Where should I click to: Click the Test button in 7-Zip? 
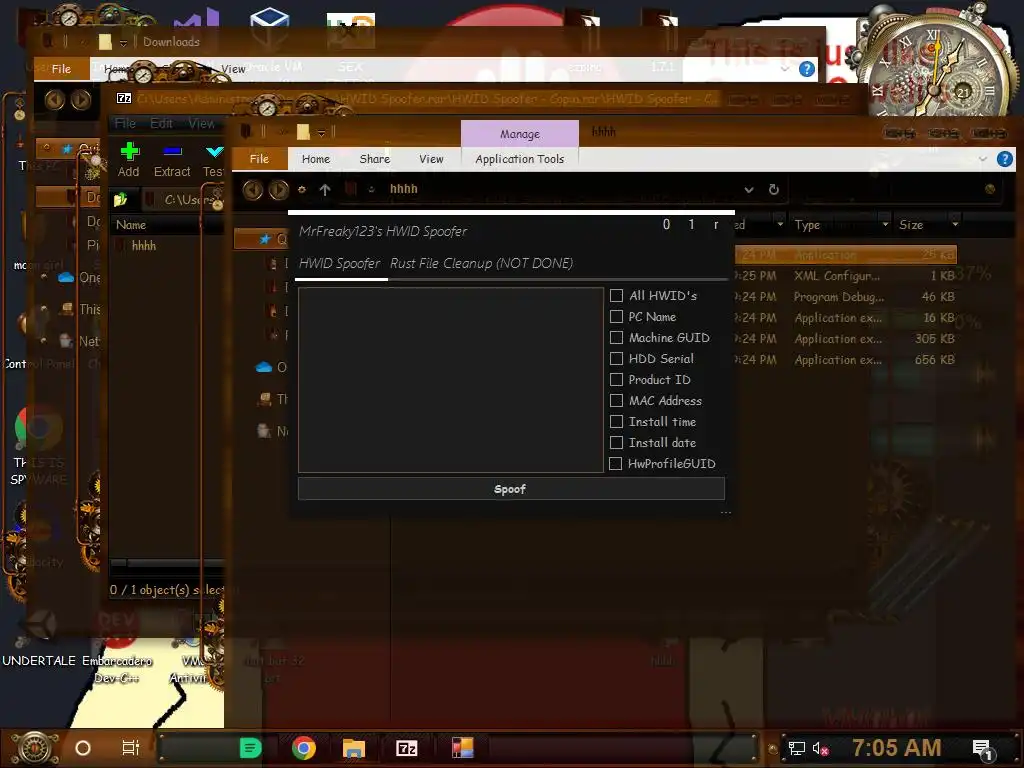[213, 160]
